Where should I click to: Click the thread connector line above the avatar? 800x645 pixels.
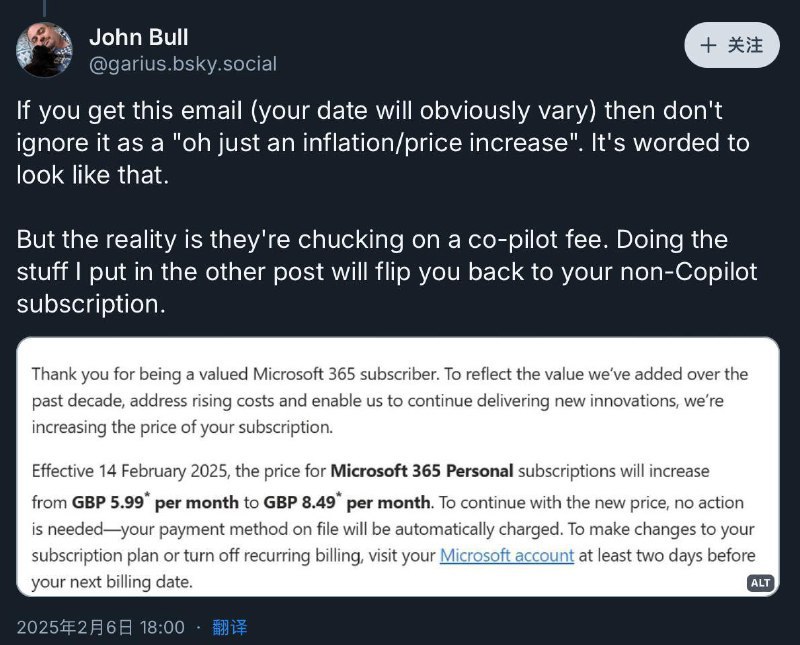45,7
